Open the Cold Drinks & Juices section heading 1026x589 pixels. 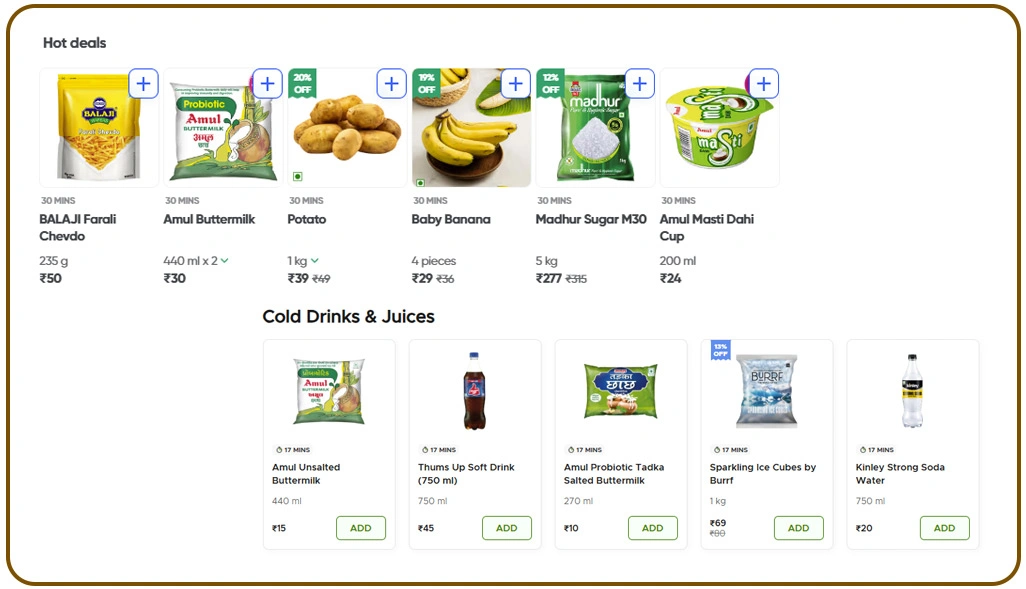tap(348, 316)
